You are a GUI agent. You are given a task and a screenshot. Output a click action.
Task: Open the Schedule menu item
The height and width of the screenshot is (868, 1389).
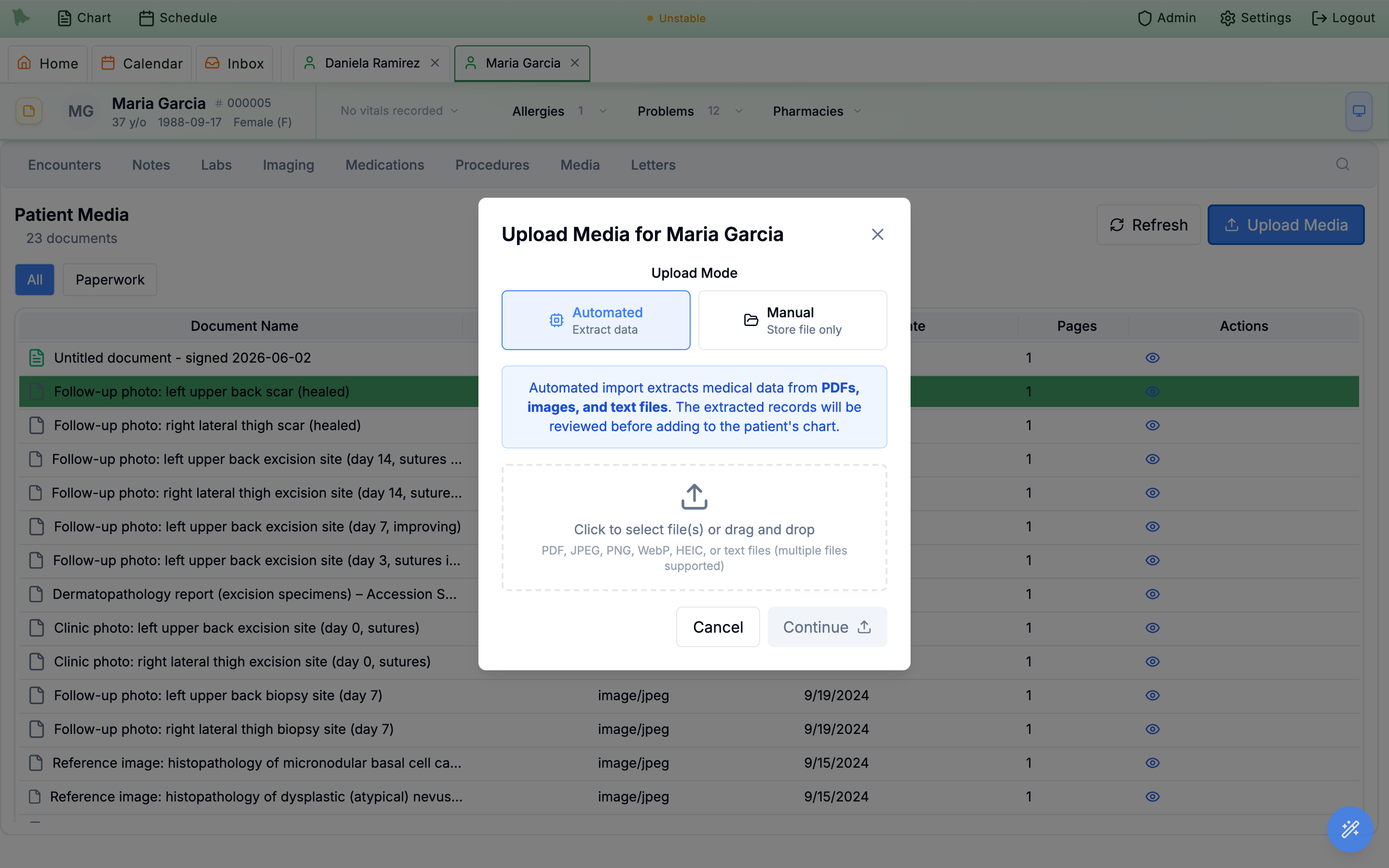click(178, 18)
